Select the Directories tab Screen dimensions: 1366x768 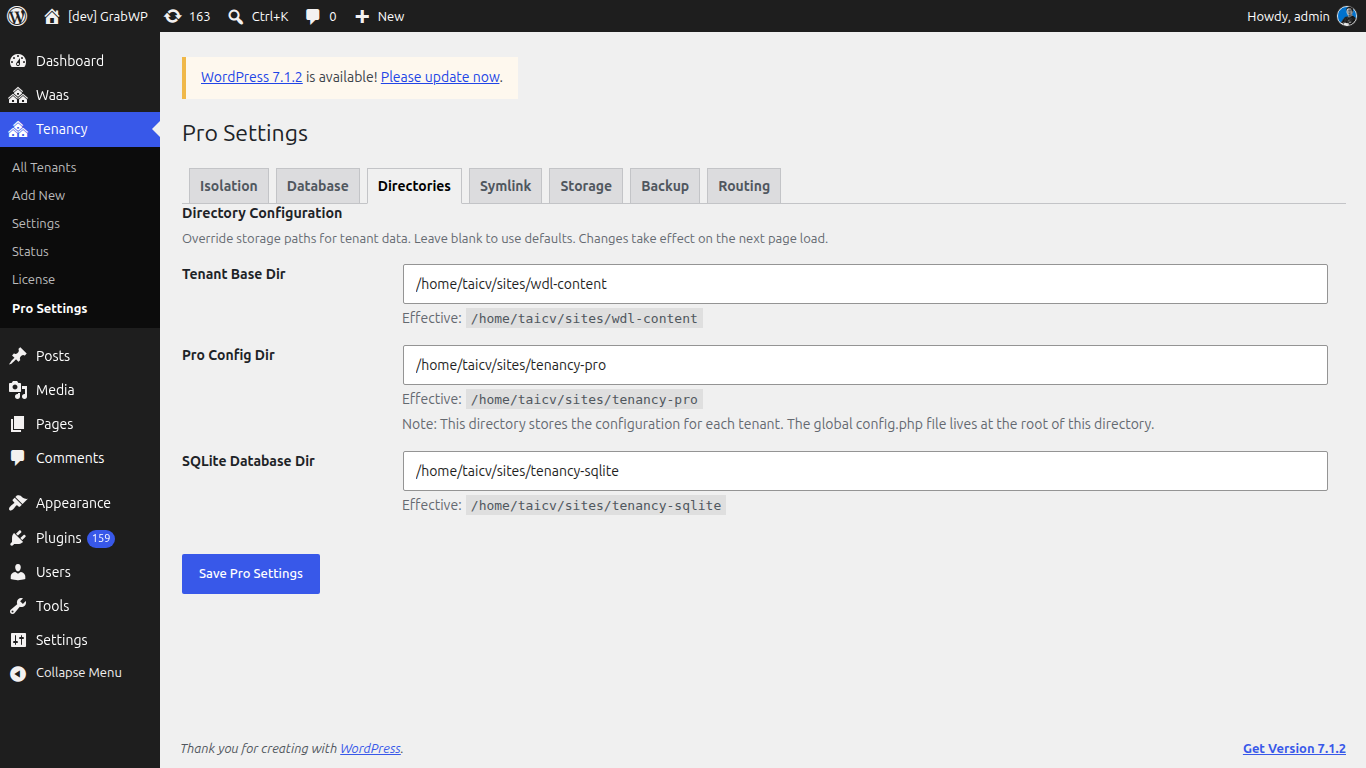(x=414, y=186)
